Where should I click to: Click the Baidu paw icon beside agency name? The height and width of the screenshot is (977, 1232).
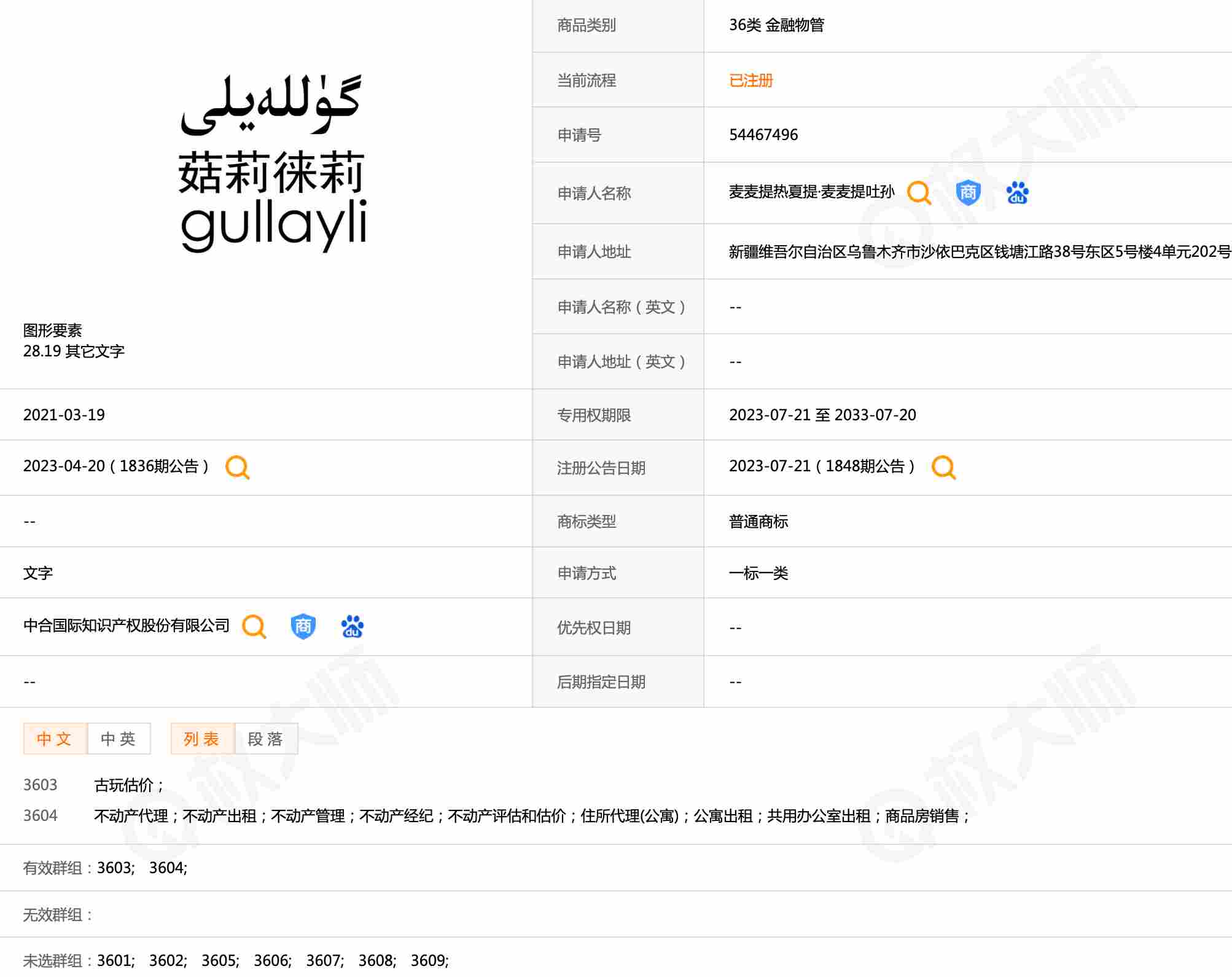(x=352, y=627)
